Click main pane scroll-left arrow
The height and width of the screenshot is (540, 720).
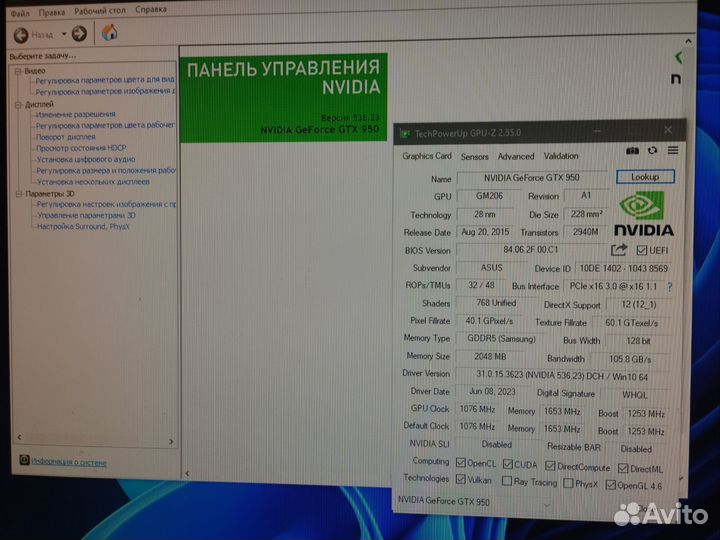(187, 473)
